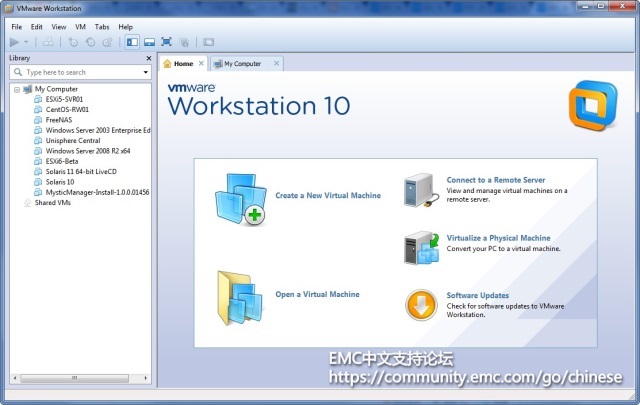Click the Software Updates link
This screenshot has height=405, width=640.
pyautogui.click(x=478, y=296)
